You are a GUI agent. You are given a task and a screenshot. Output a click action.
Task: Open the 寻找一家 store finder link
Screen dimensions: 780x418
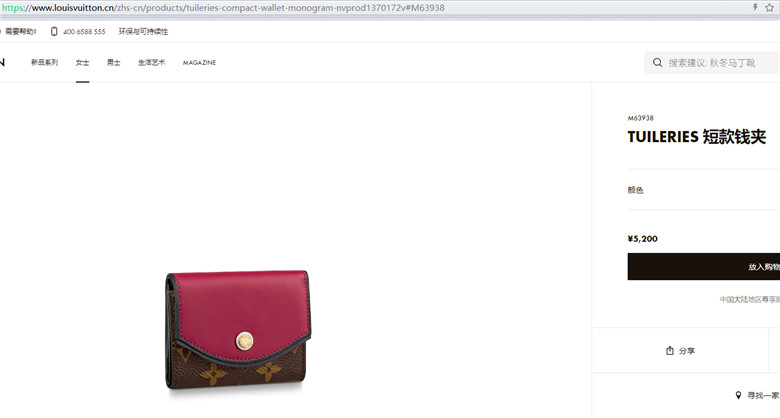pos(763,395)
